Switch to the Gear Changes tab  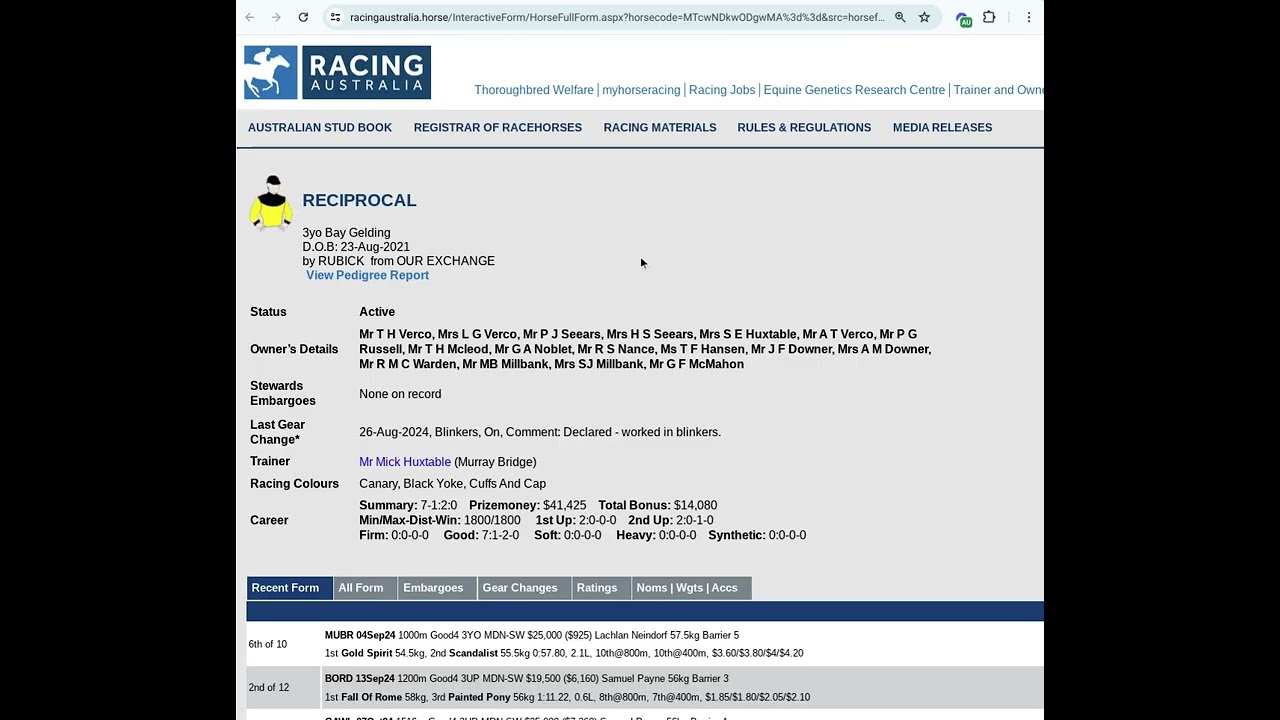[524, 588]
